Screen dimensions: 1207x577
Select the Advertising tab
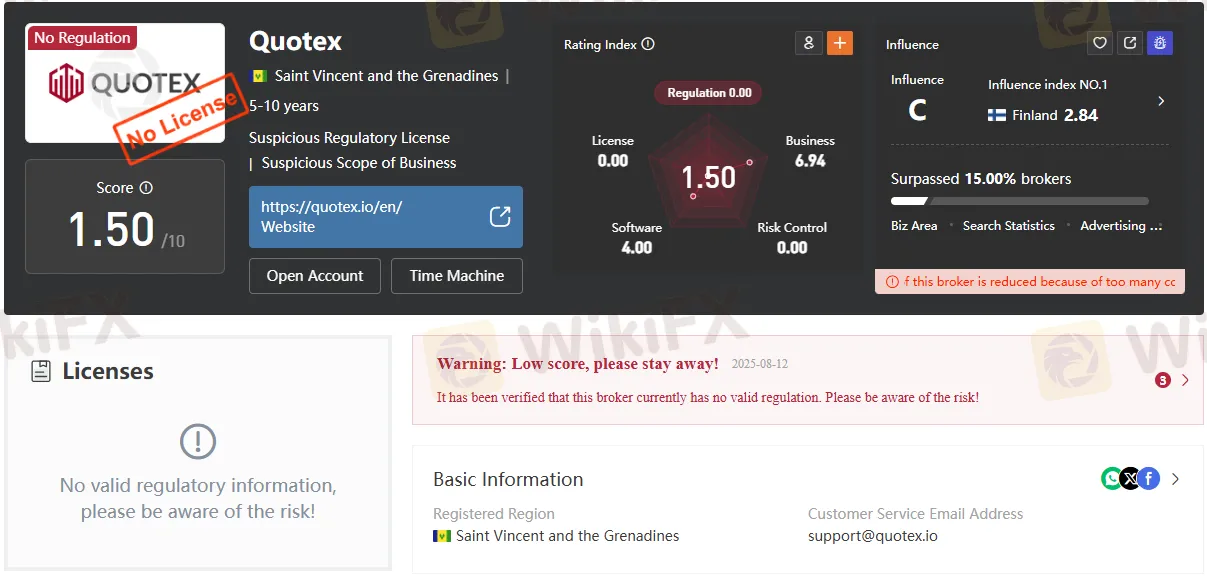pyautogui.click(x=1121, y=226)
